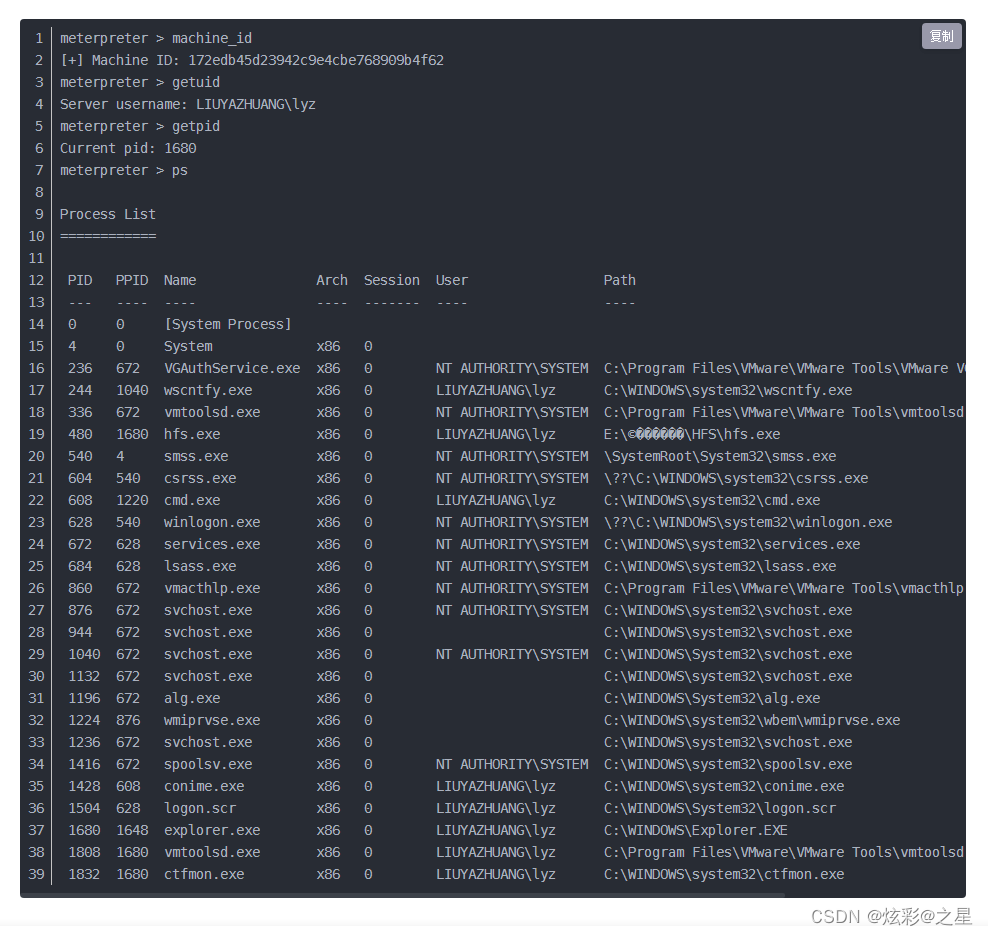Click 'Server username: LIUYAZHUANG\lyz' line
This screenshot has width=988, height=936.
[188, 105]
